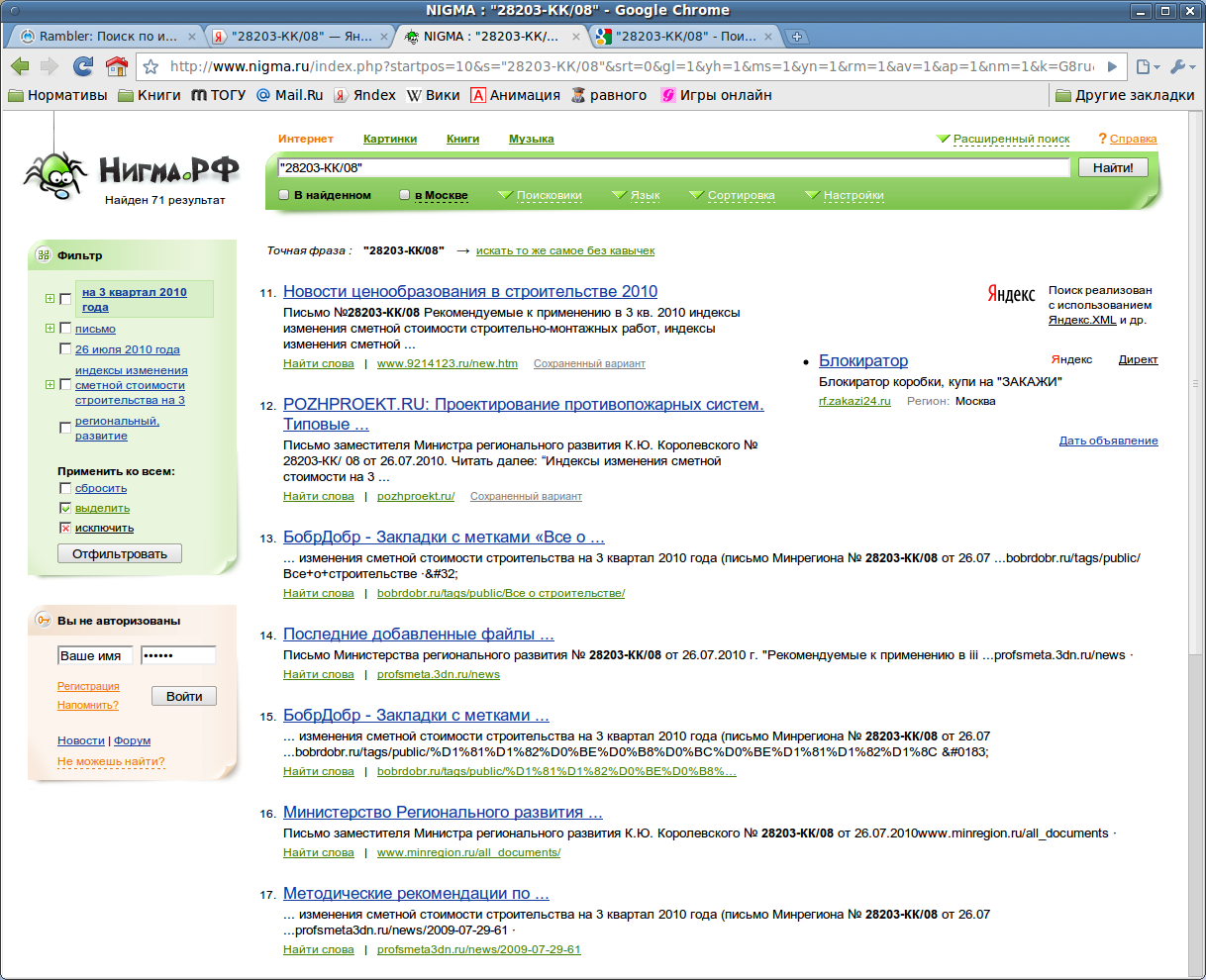
Task: Click the browser address bar
Action: [634, 66]
